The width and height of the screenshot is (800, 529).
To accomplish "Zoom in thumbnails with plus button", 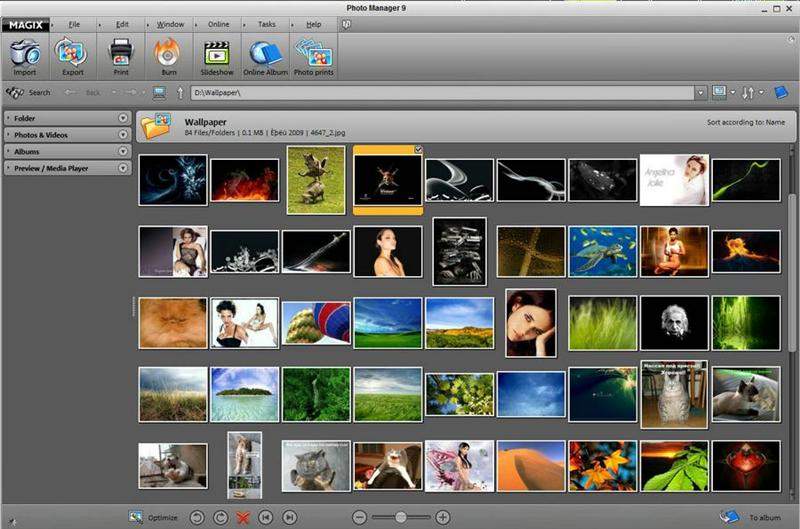I will click(443, 517).
